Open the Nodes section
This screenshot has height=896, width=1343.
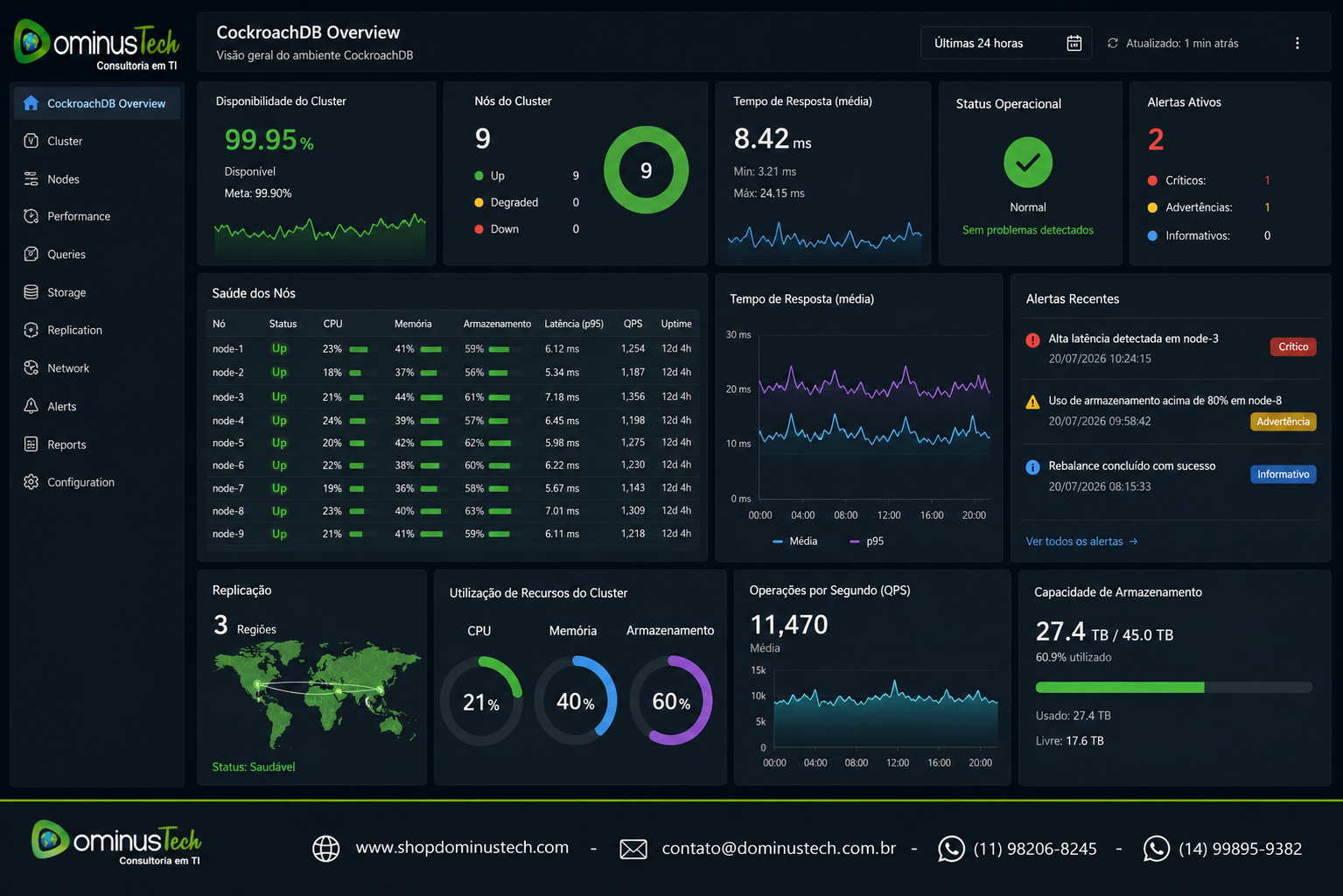(x=63, y=178)
